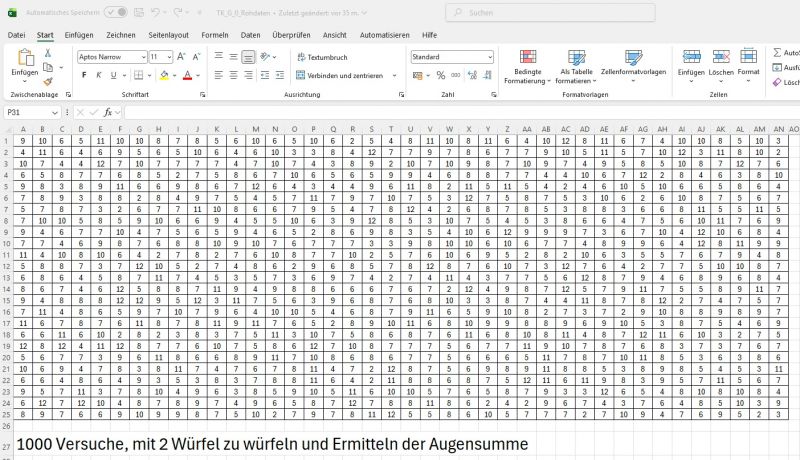This screenshot has width=800, height=460.
Task: Apply red font color A
Action: pyautogui.click(x=187, y=75)
